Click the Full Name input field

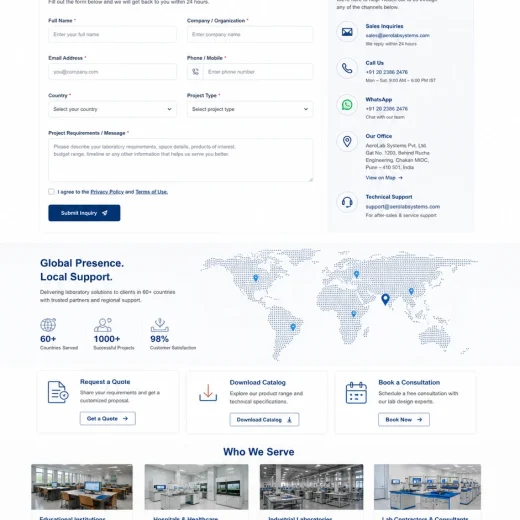pos(112,34)
